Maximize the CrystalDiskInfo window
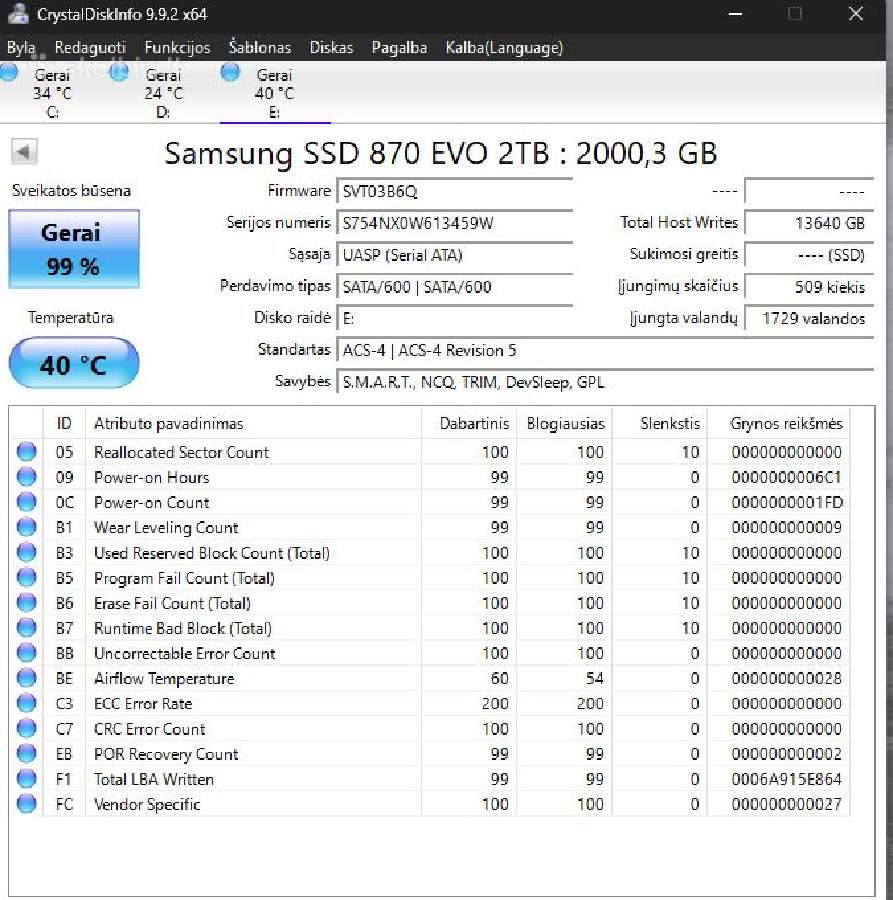 (795, 14)
